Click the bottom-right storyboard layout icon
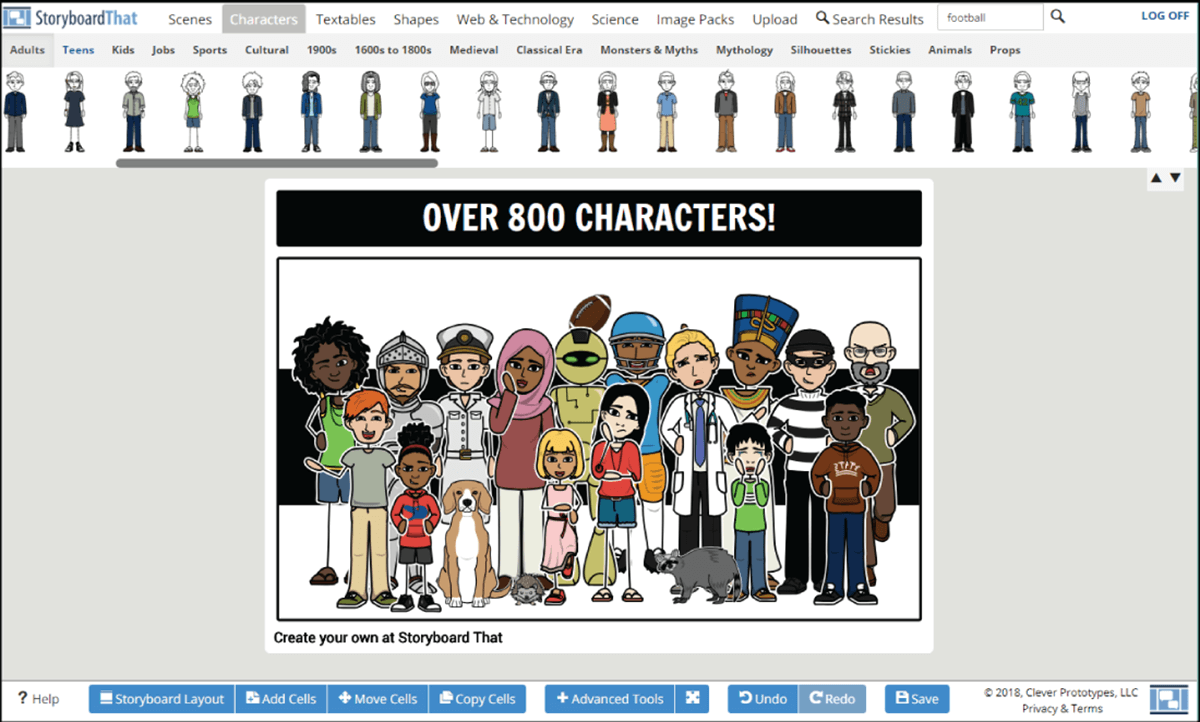The height and width of the screenshot is (722, 1200). [x=1167, y=699]
